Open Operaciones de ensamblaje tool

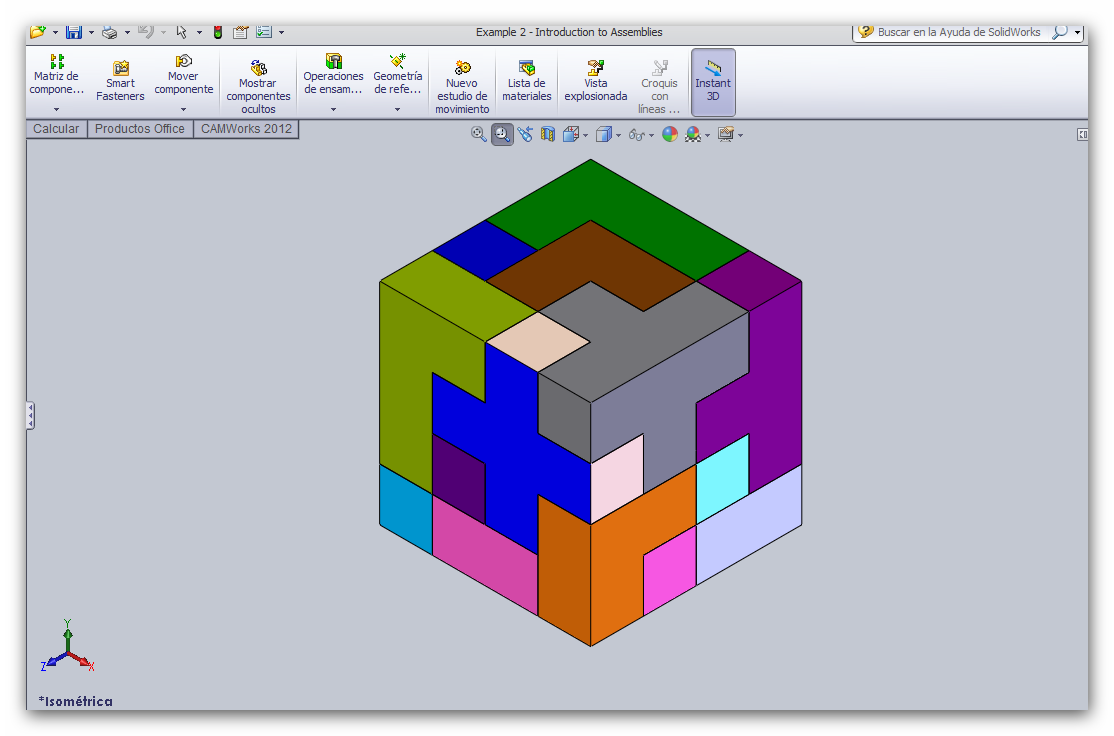coord(333,75)
